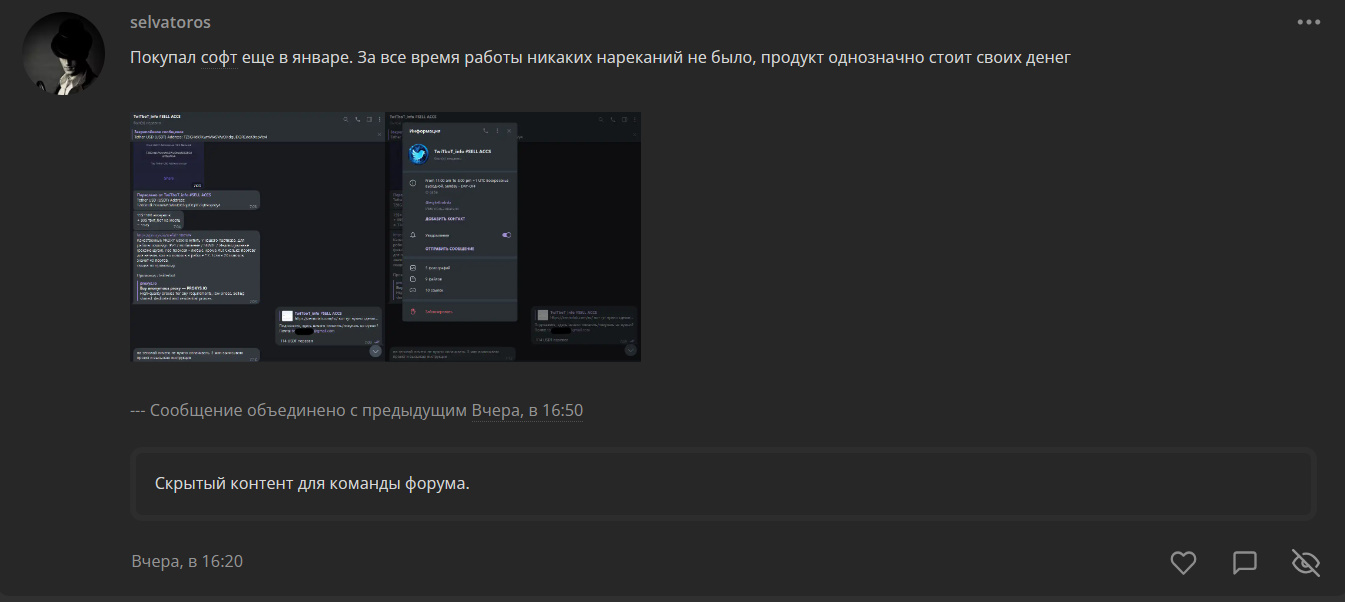Open the dotted-underlined word софт

click(x=219, y=58)
